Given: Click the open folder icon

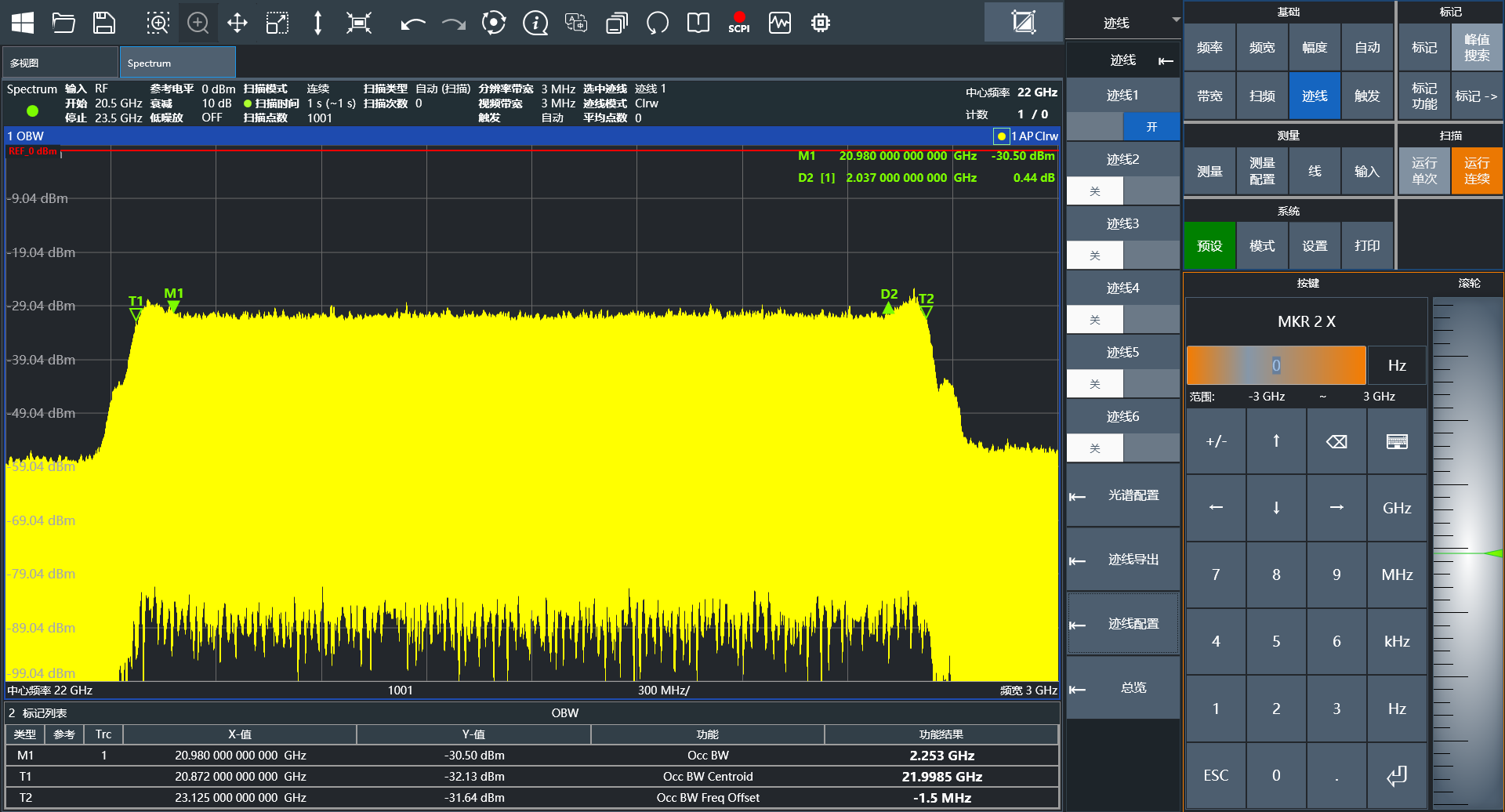Looking at the screenshot, I should click(63, 23).
